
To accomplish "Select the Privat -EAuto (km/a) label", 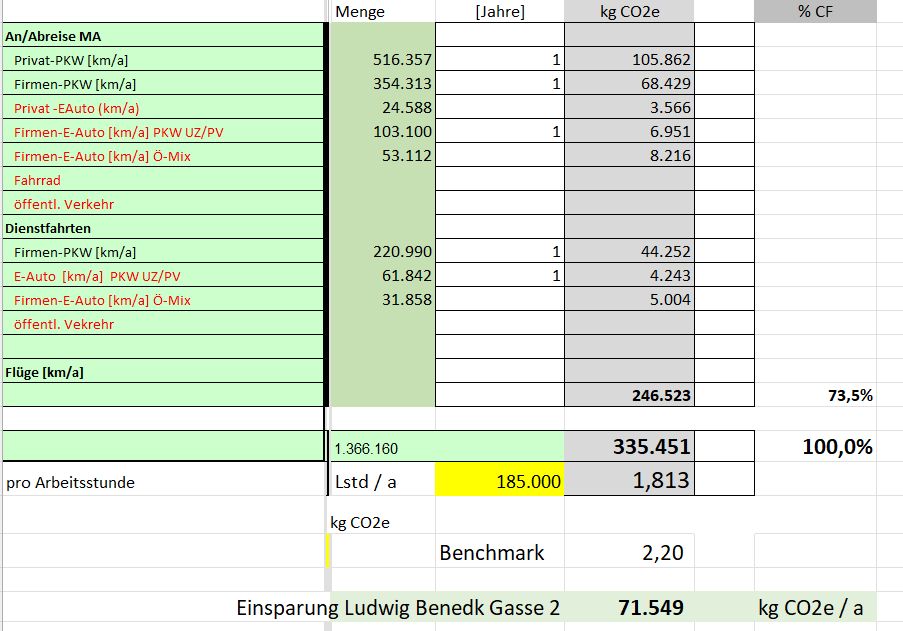I will coord(77,108).
